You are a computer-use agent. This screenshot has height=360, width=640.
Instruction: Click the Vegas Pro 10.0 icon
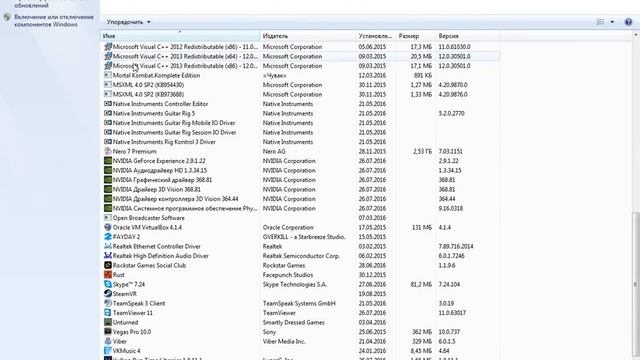(x=108, y=332)
